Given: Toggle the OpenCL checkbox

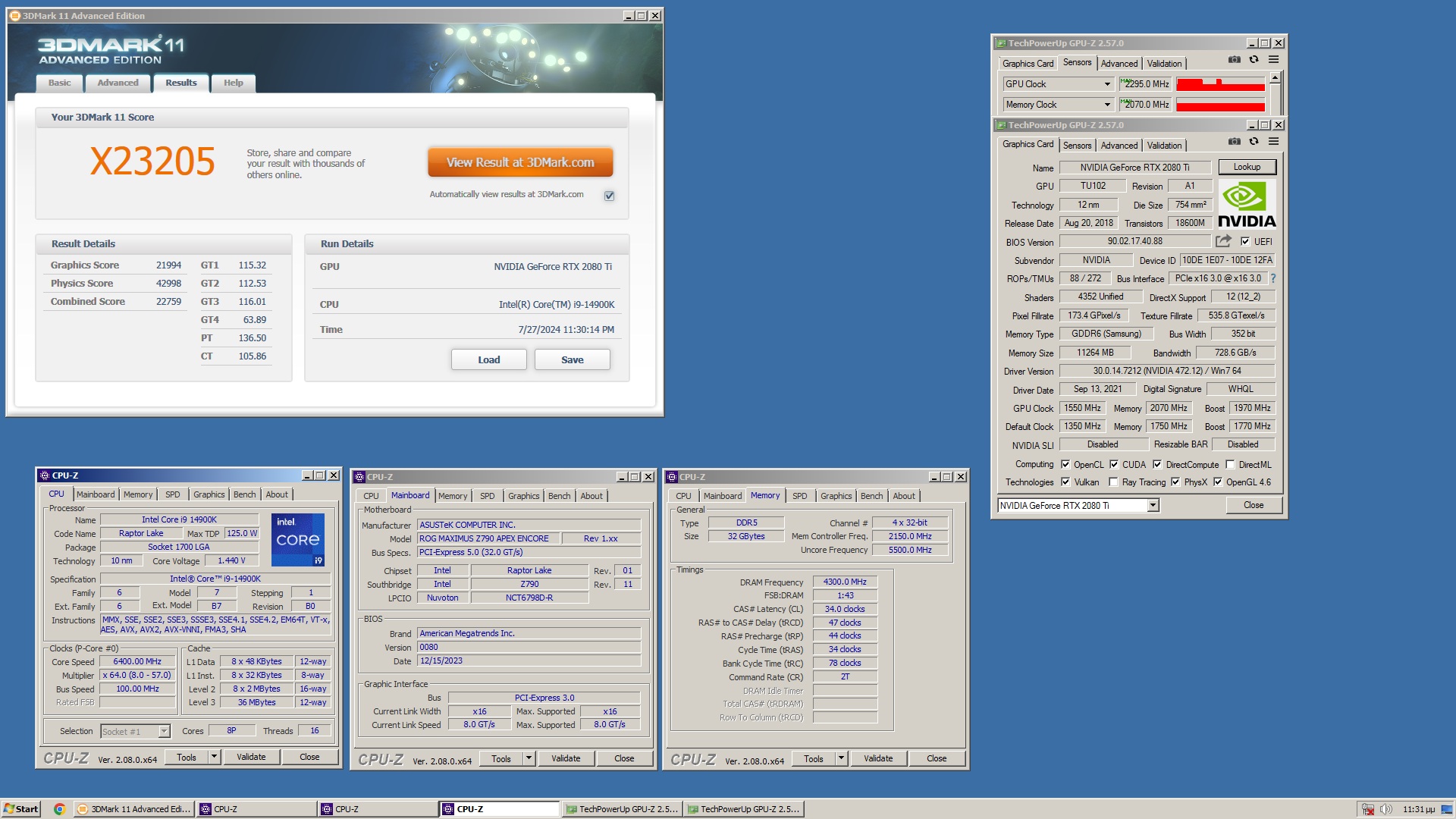Looking at the screenshot, I should click(x=1065, y=465).
